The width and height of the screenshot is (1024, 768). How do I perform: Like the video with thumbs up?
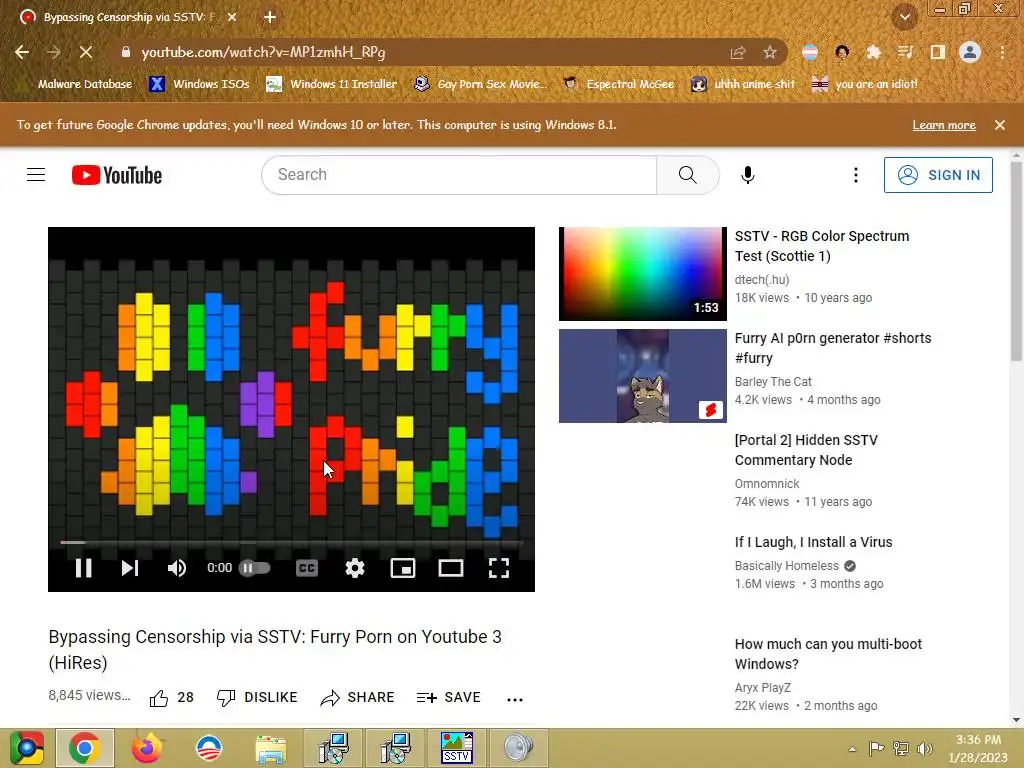pos(172,698)
